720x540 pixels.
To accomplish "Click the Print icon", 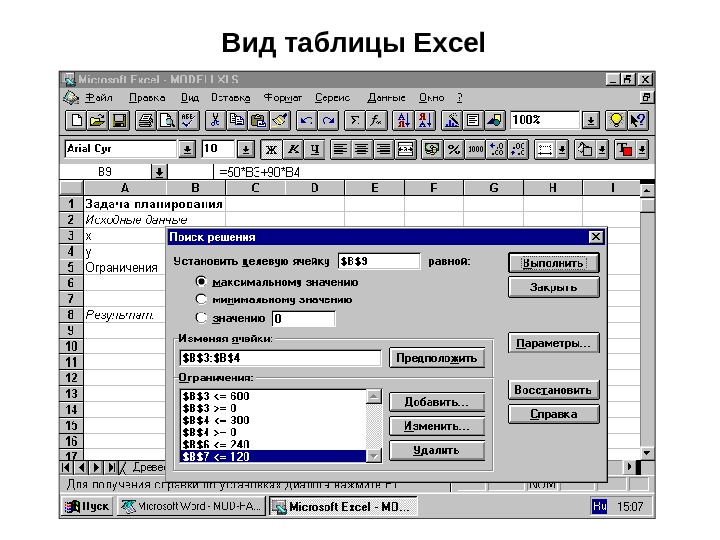I will [x=146, y=121].
